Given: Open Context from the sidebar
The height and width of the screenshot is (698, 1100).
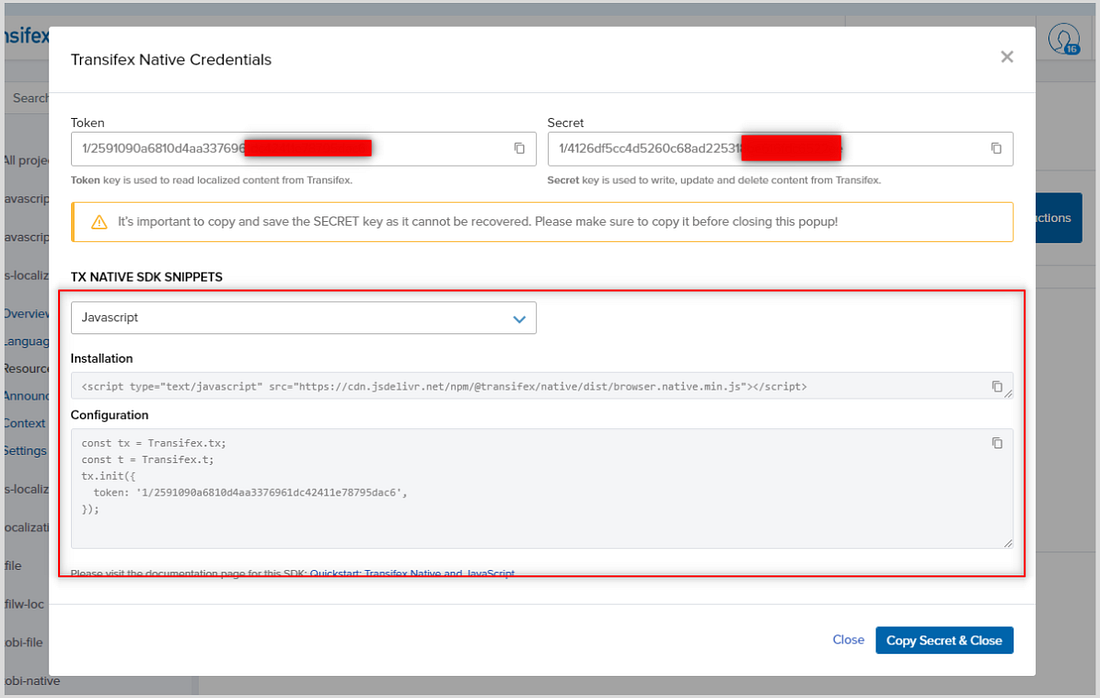Looking at the screenshot, I should pyautogui.click(x=25, y=423).
